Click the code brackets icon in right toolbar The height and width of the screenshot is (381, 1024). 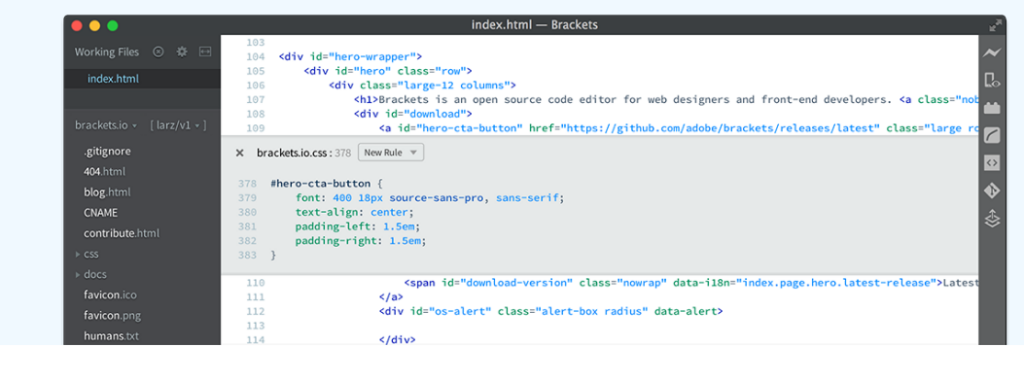[x=992, y=163]
